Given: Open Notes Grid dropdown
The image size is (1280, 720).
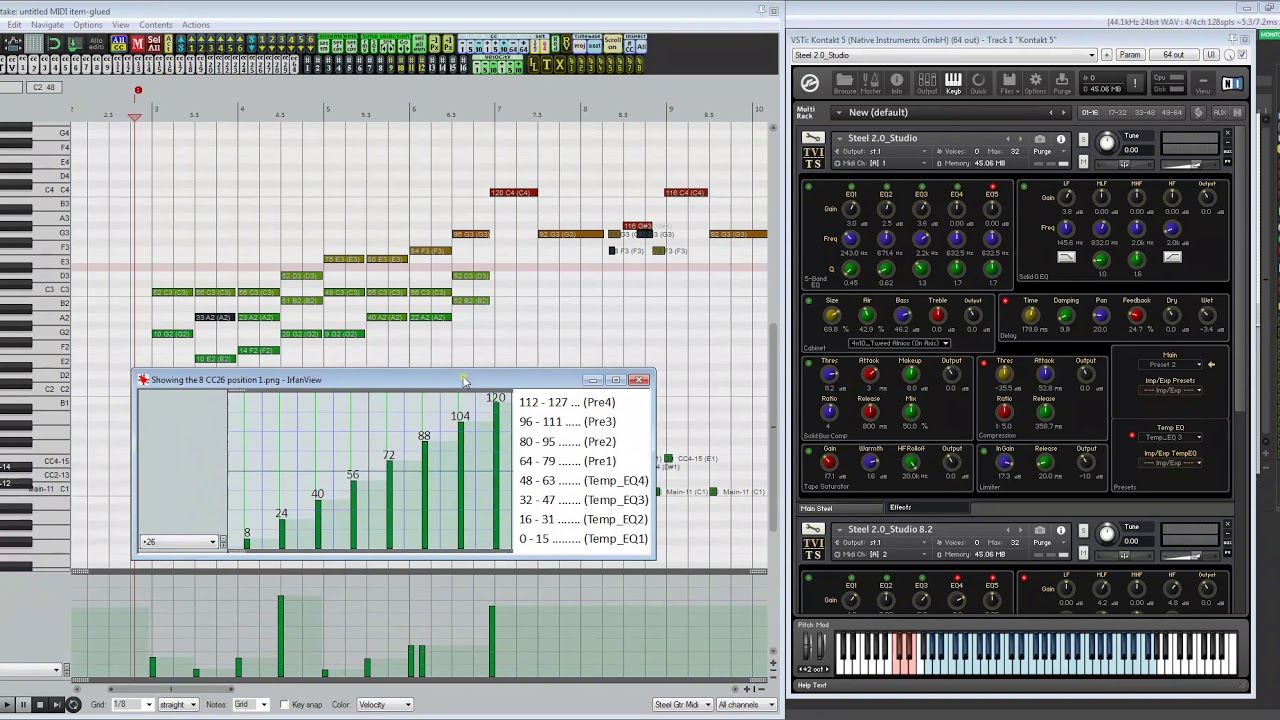Looking at the screenshot, I should click(x=250, y=705).
